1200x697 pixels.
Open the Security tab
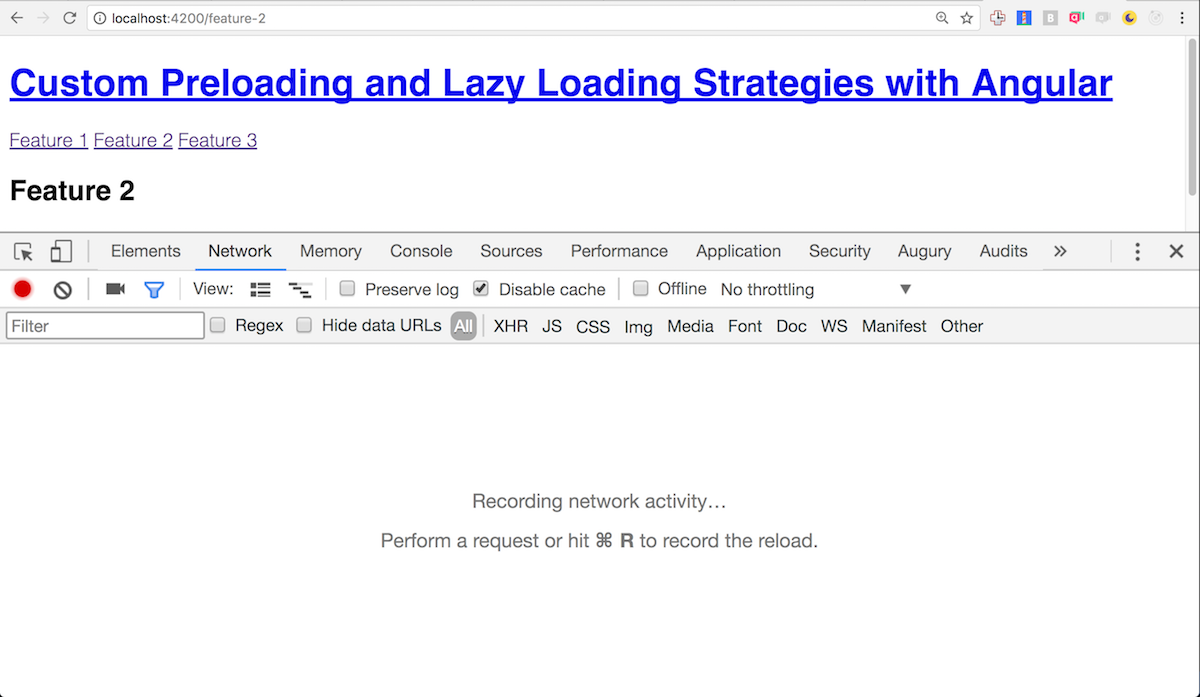pyautogui.click(x=840, y=251)
